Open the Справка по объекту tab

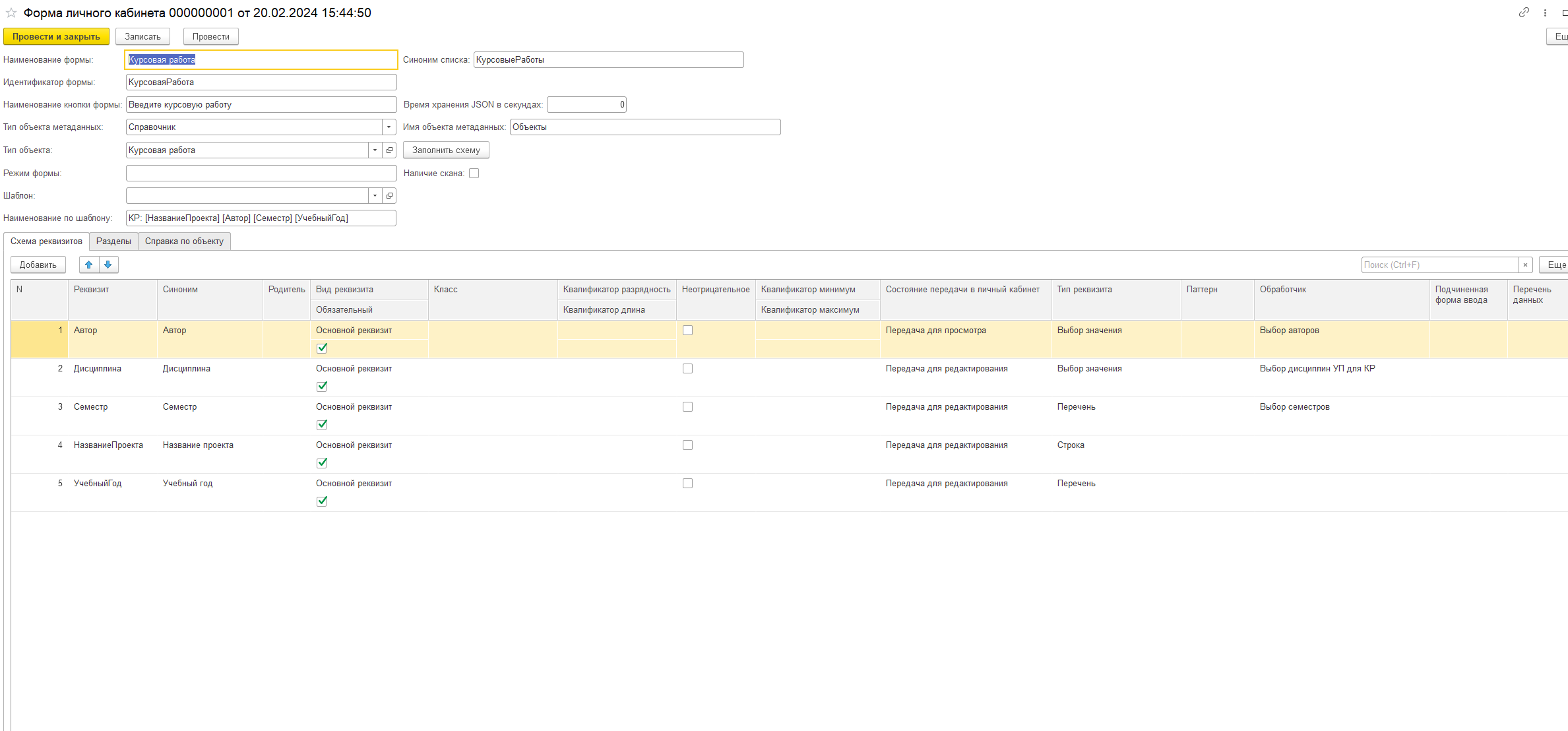(x=184, y=241)
